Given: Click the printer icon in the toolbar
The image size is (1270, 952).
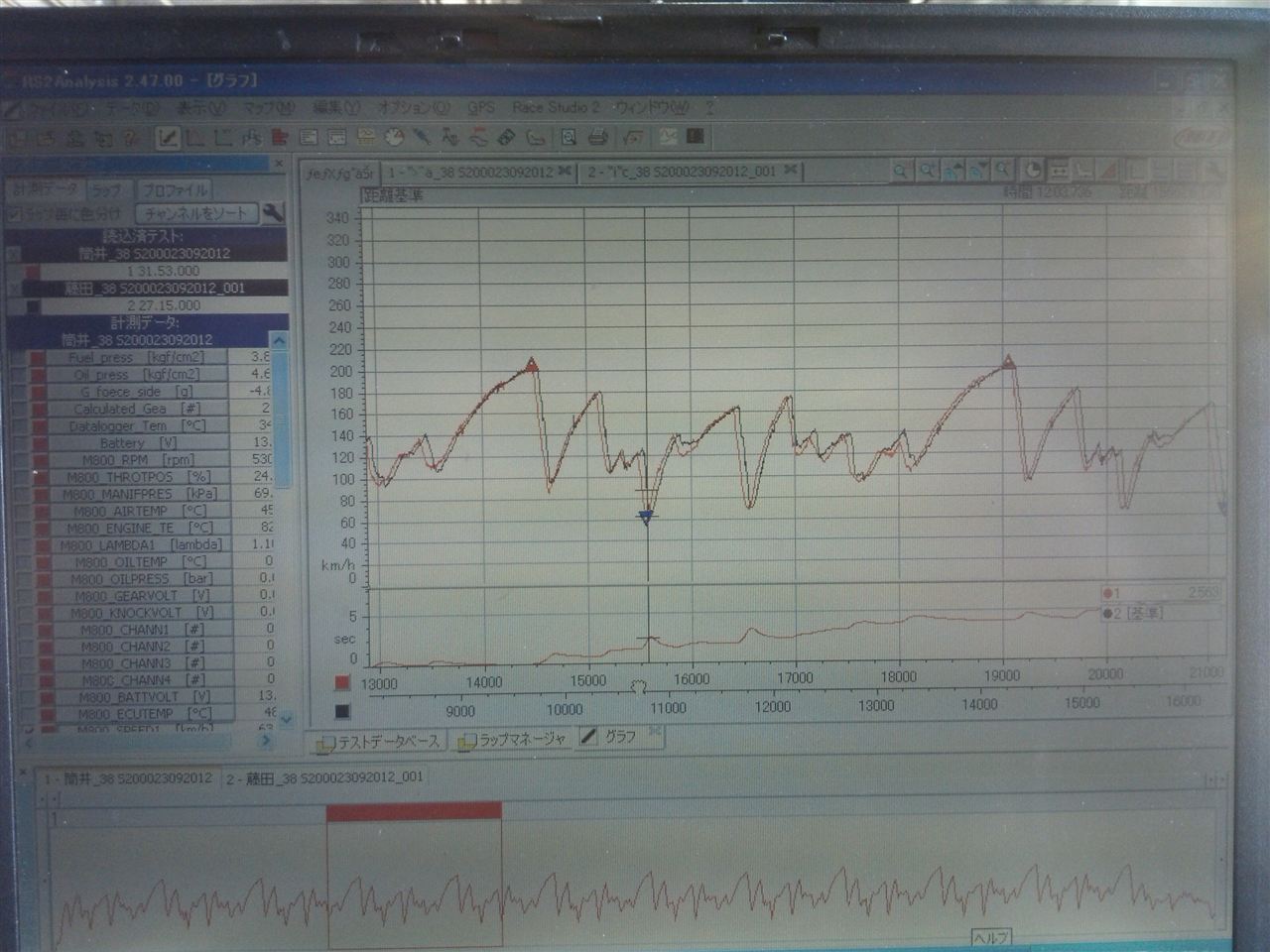Looking at the screenshot, I should pos(597,138).
